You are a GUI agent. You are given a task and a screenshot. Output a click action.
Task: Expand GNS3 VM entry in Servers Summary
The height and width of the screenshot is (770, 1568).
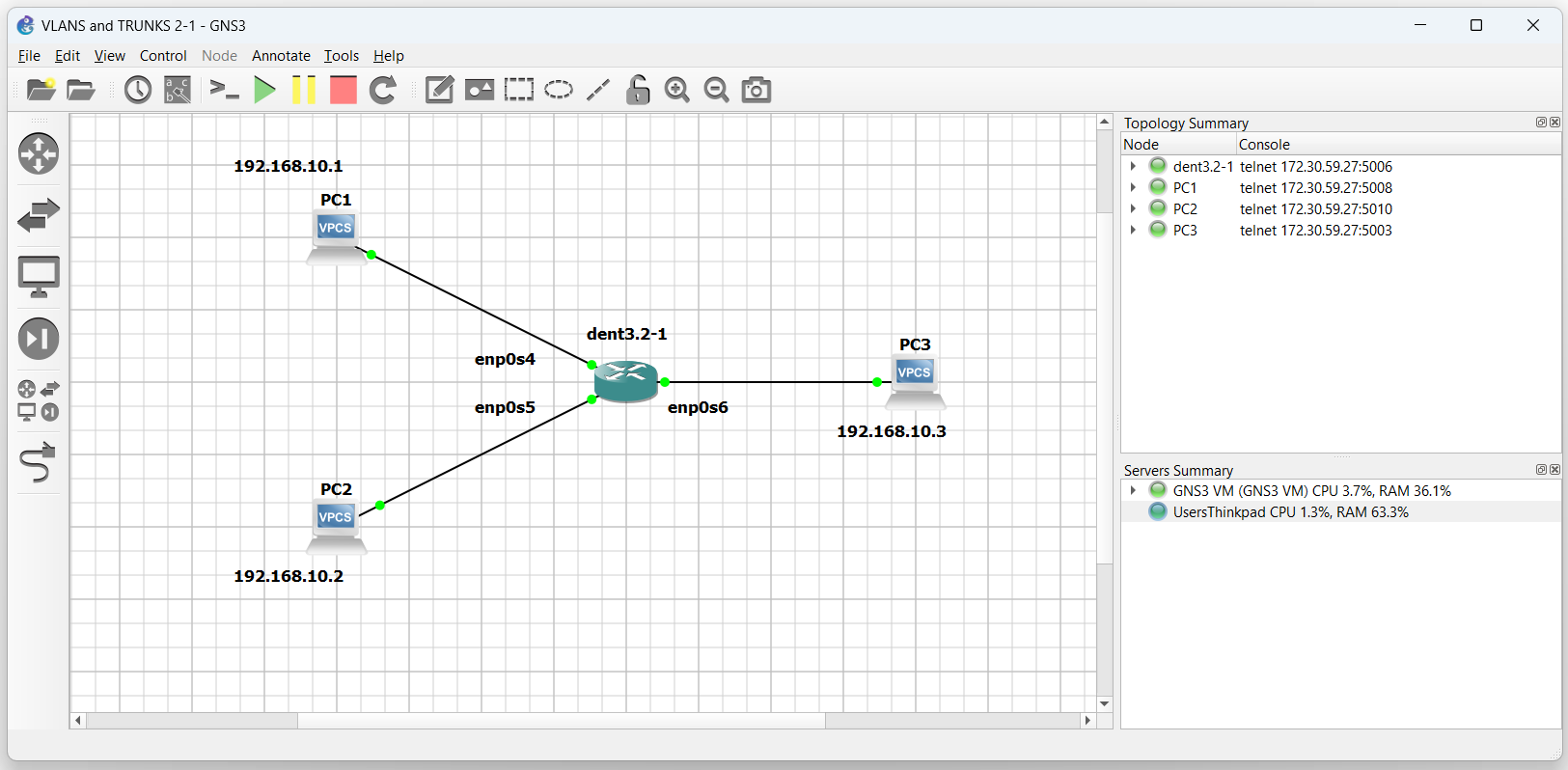pos(1133,490)
